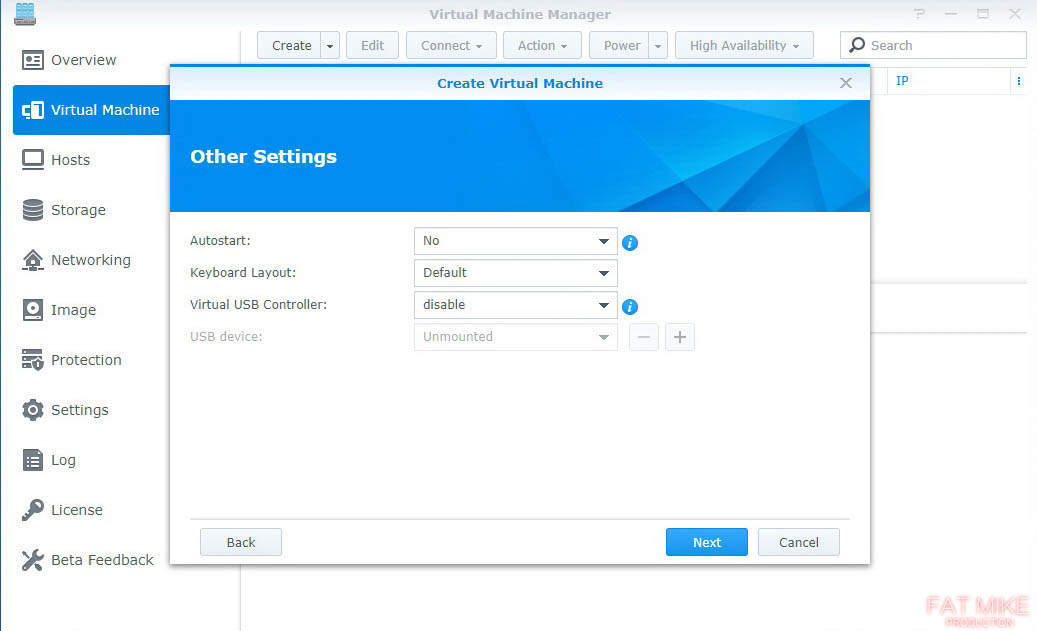The image size is (1037, 631).
Task: Show Virtual USB Controller info icon
Action: pyautogui.click(x=630, y=307)
